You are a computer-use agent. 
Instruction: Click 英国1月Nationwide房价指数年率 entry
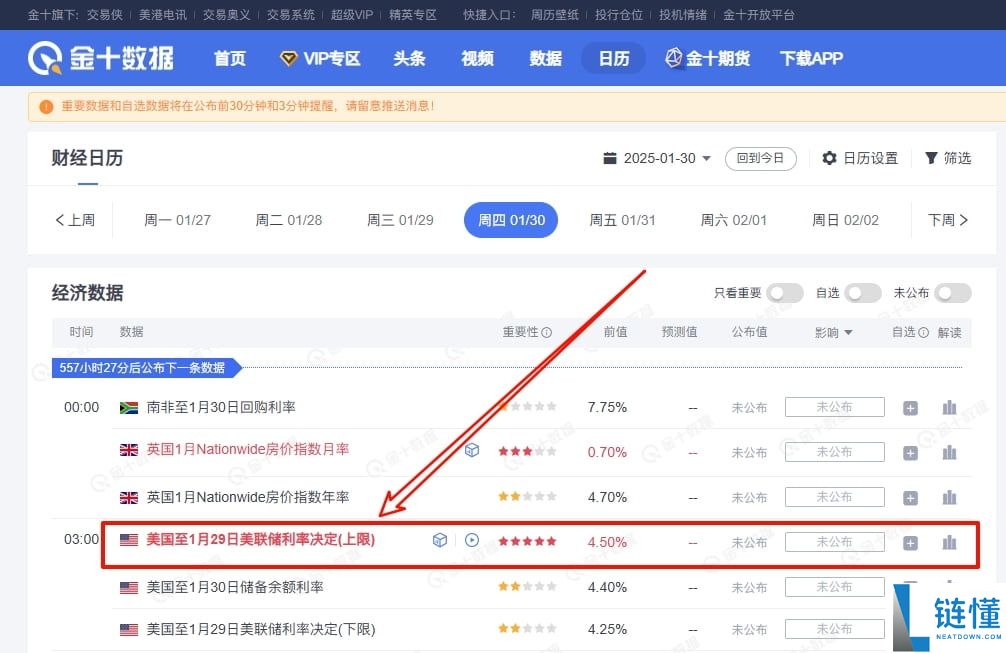pyautogui.click(x=248, y=497)
